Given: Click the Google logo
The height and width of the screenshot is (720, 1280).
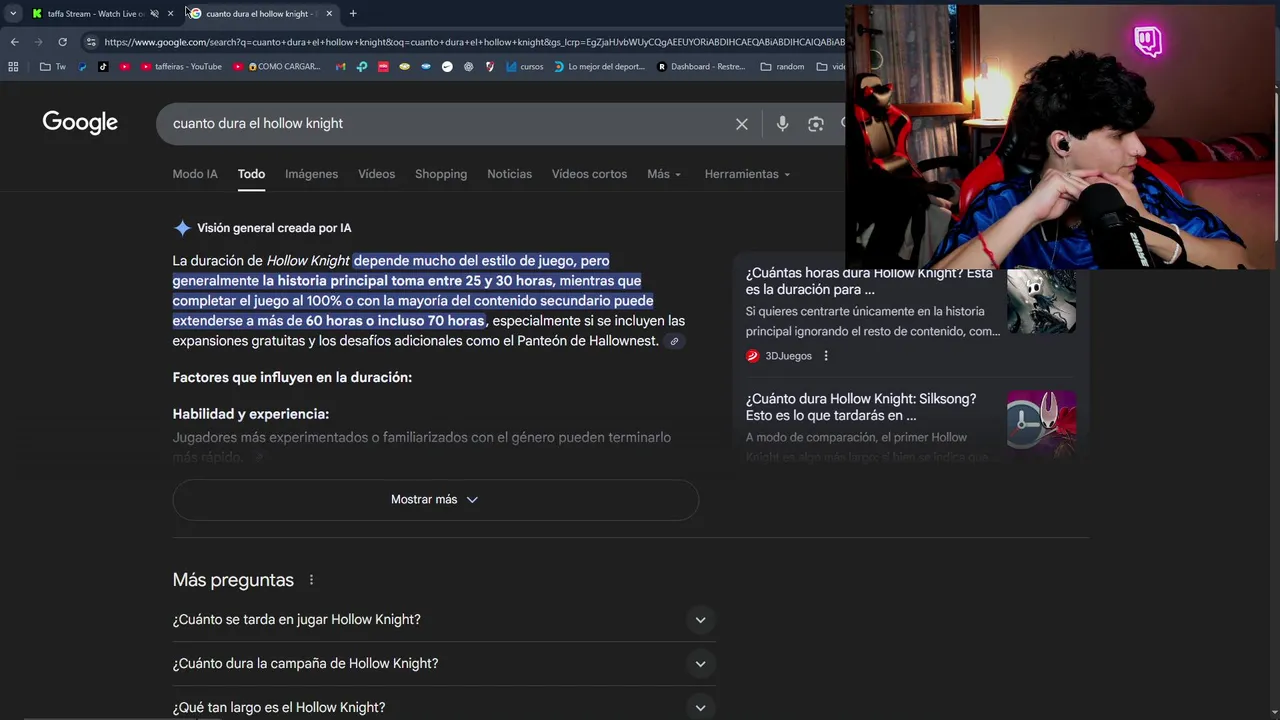Looking at the screenshot, I should click(x=80, y=123).
